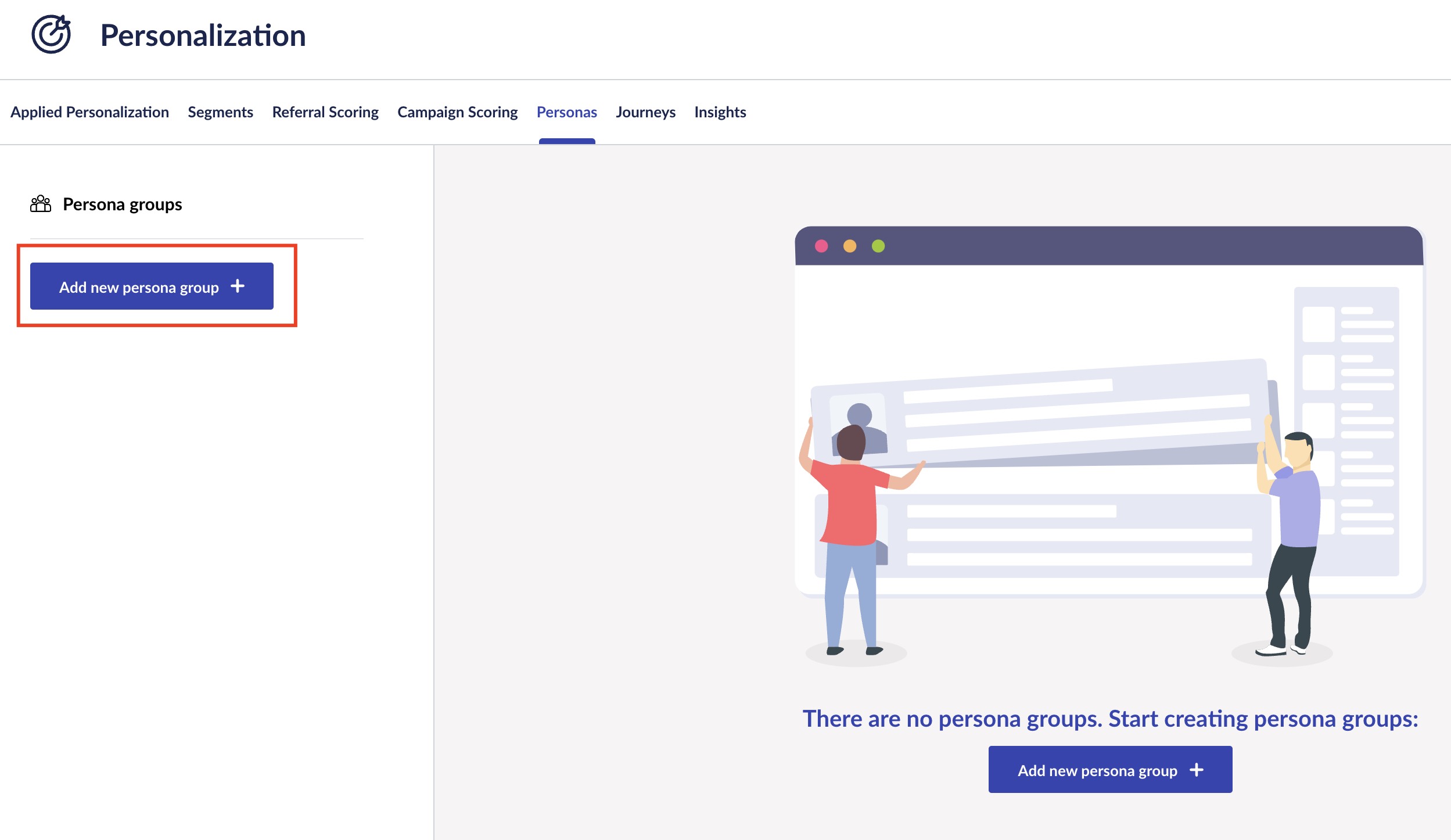Click the Personalization page title
Image resolution: width=1451 pixels, height=840 pixels.
pyautogui.click(x=203, y=35)
